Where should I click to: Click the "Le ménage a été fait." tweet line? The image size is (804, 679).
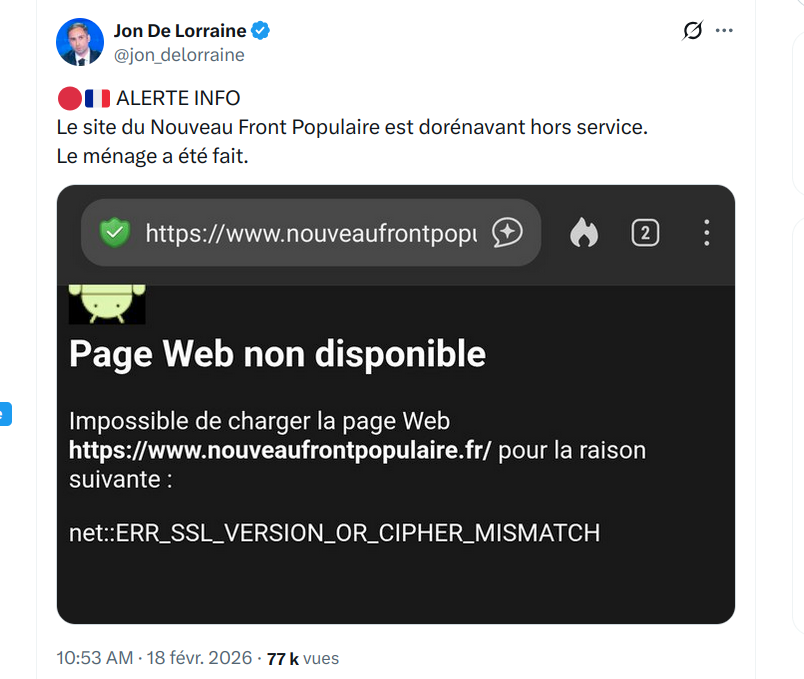(x=152, y=157)
